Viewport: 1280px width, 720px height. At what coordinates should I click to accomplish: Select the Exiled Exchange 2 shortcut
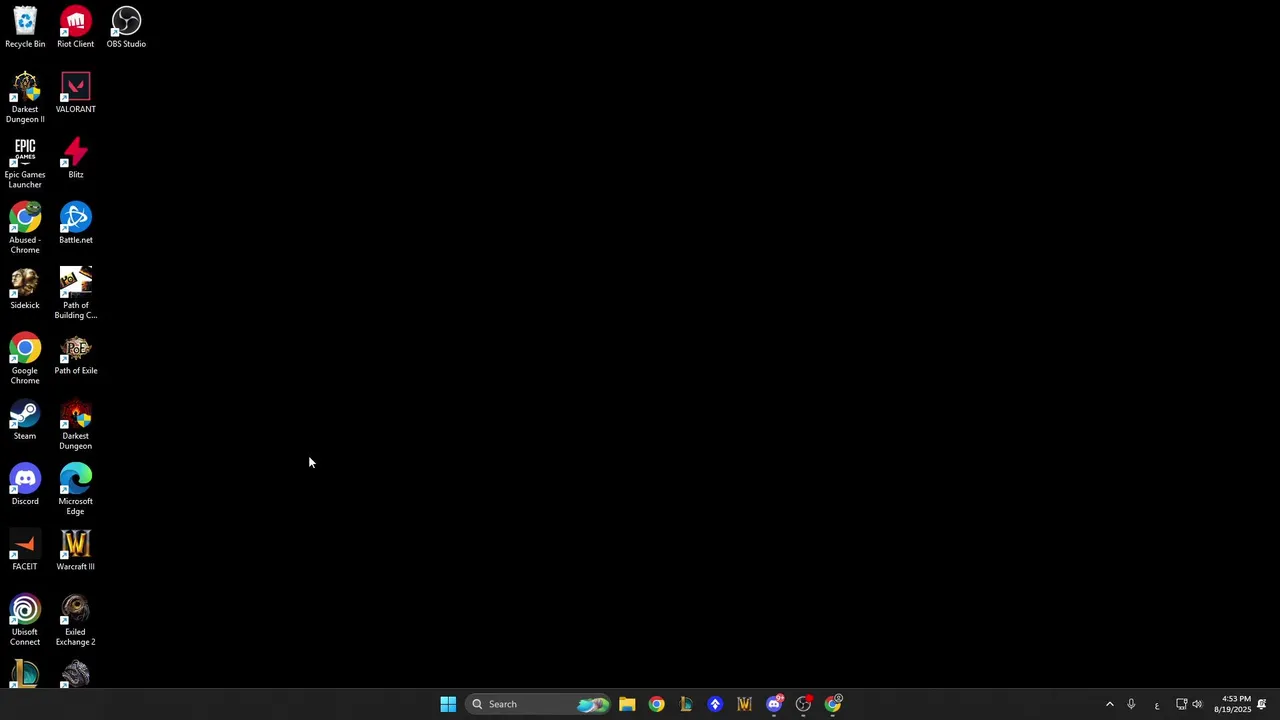point(76,620)
